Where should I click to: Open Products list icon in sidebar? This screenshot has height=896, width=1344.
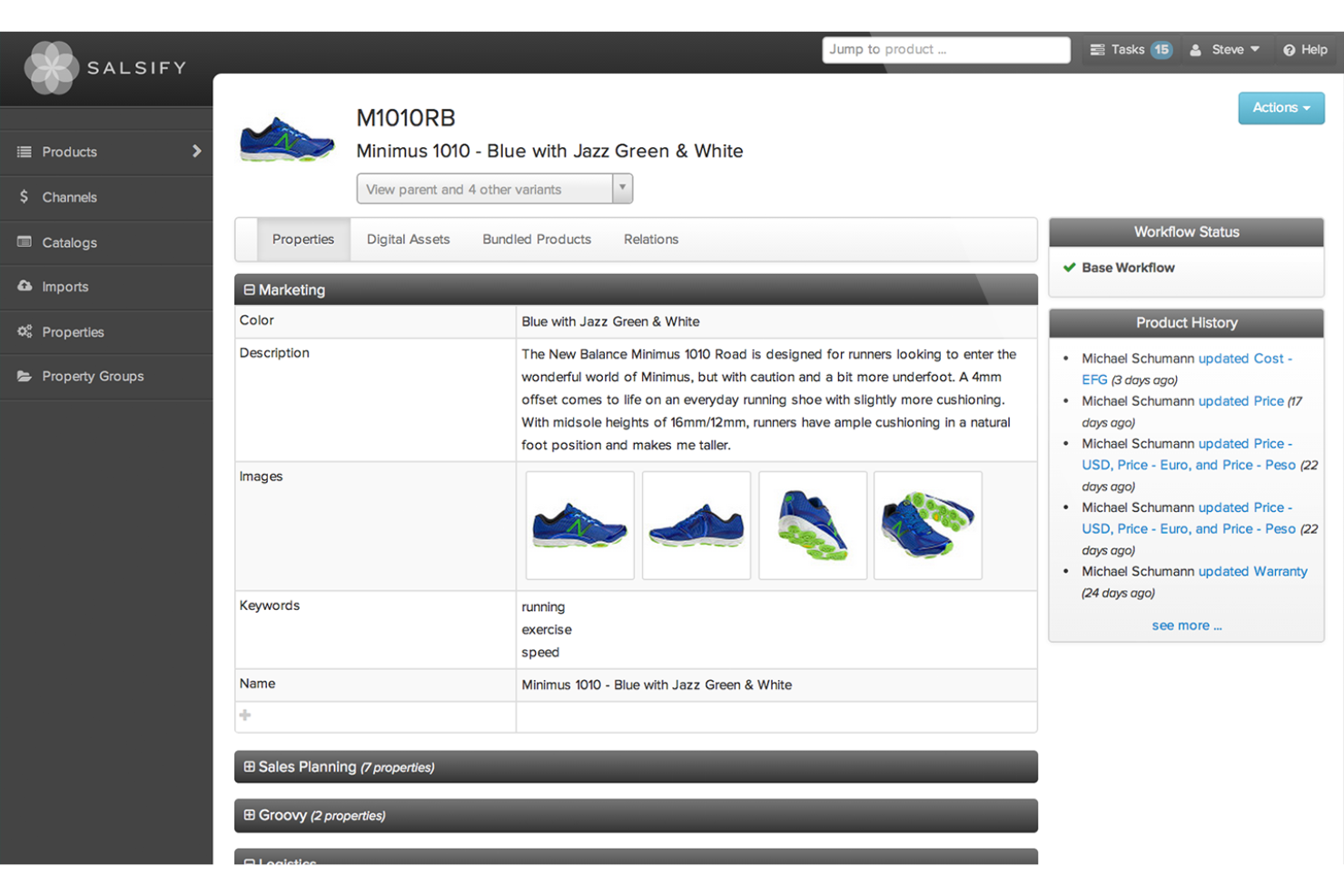(x=25, y=152)
